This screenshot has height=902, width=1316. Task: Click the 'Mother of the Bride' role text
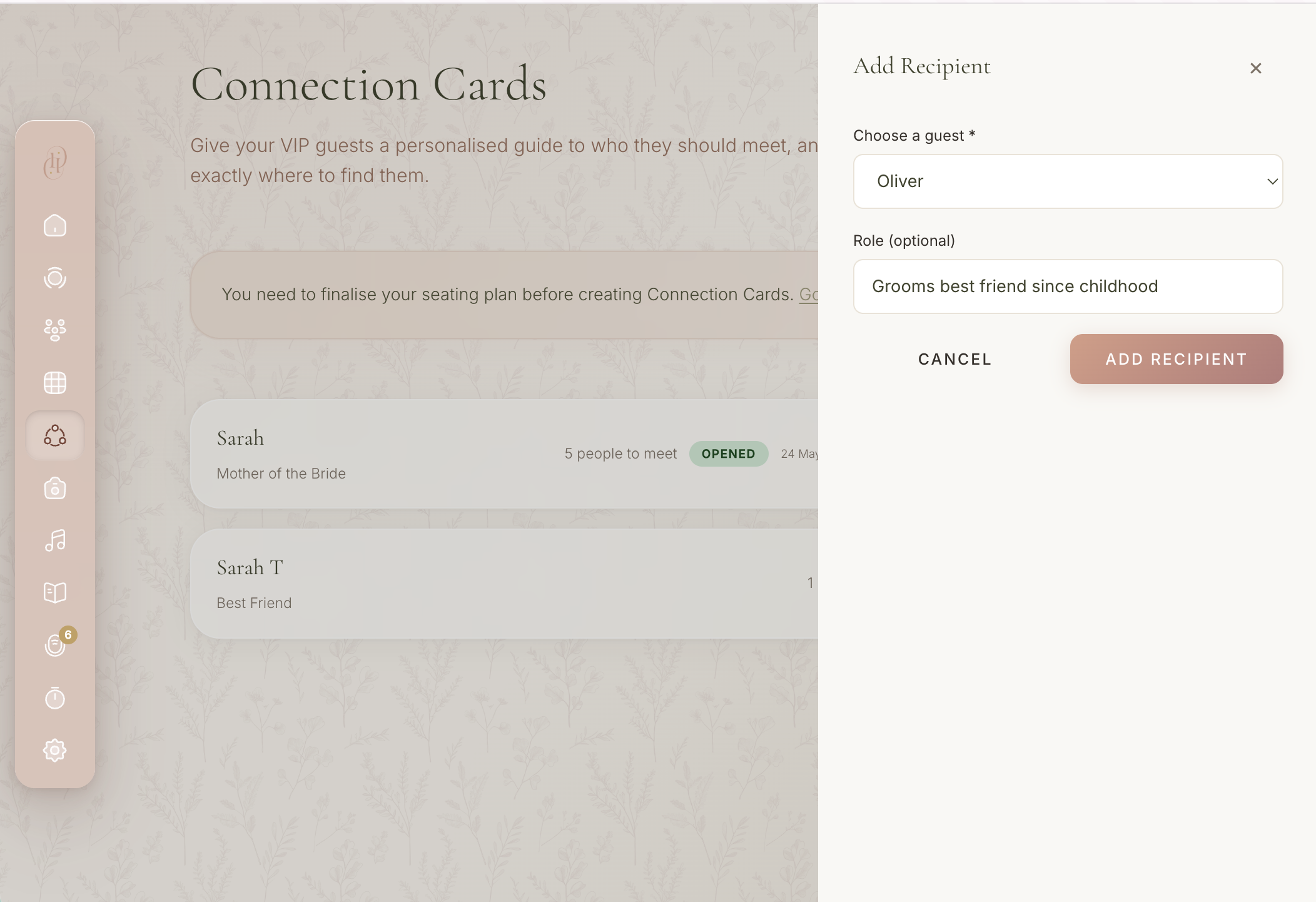click(x=281, y=474)
